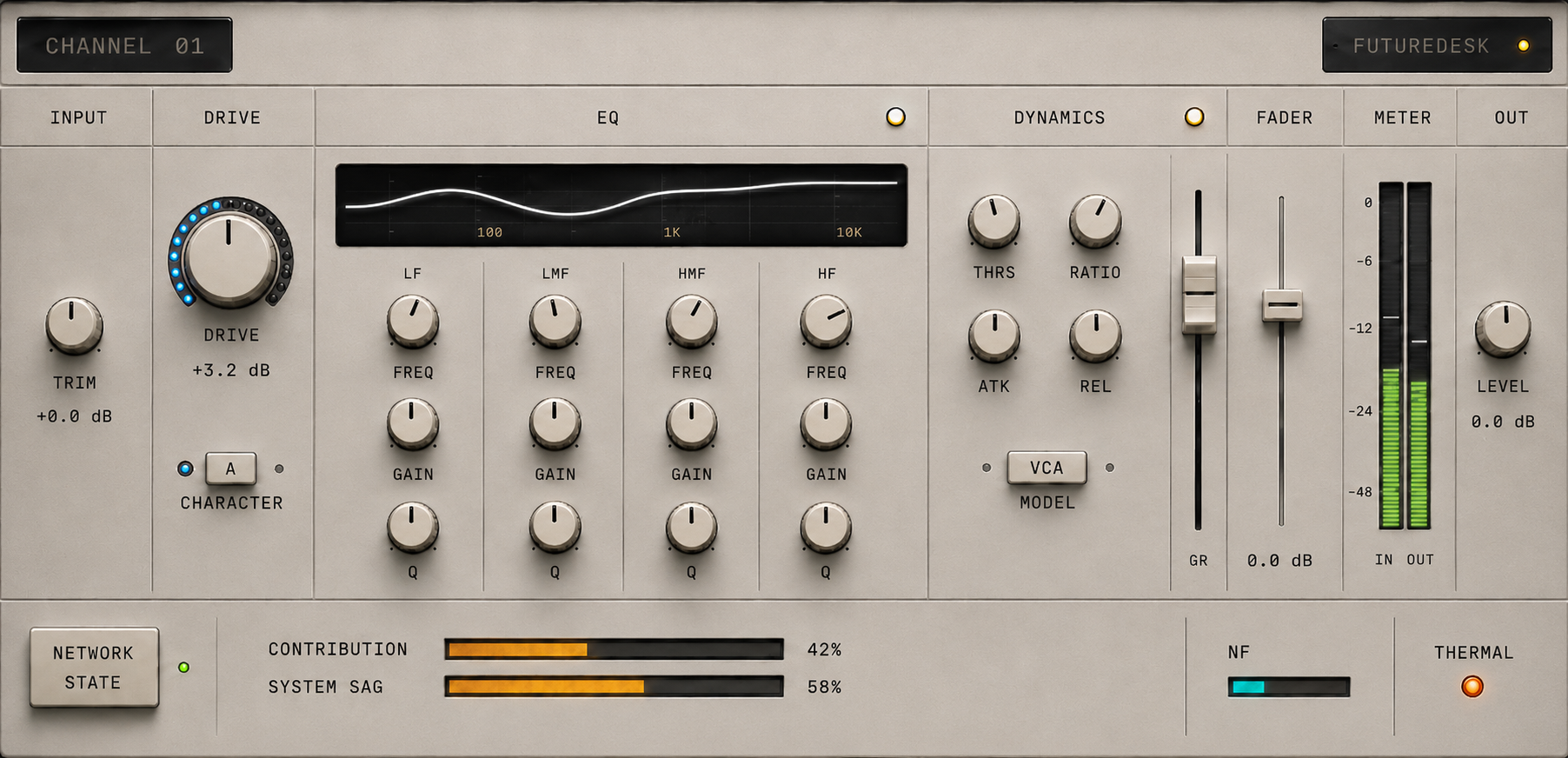Toggle the DYNAMICS section enable LED

coord(1194,116)
